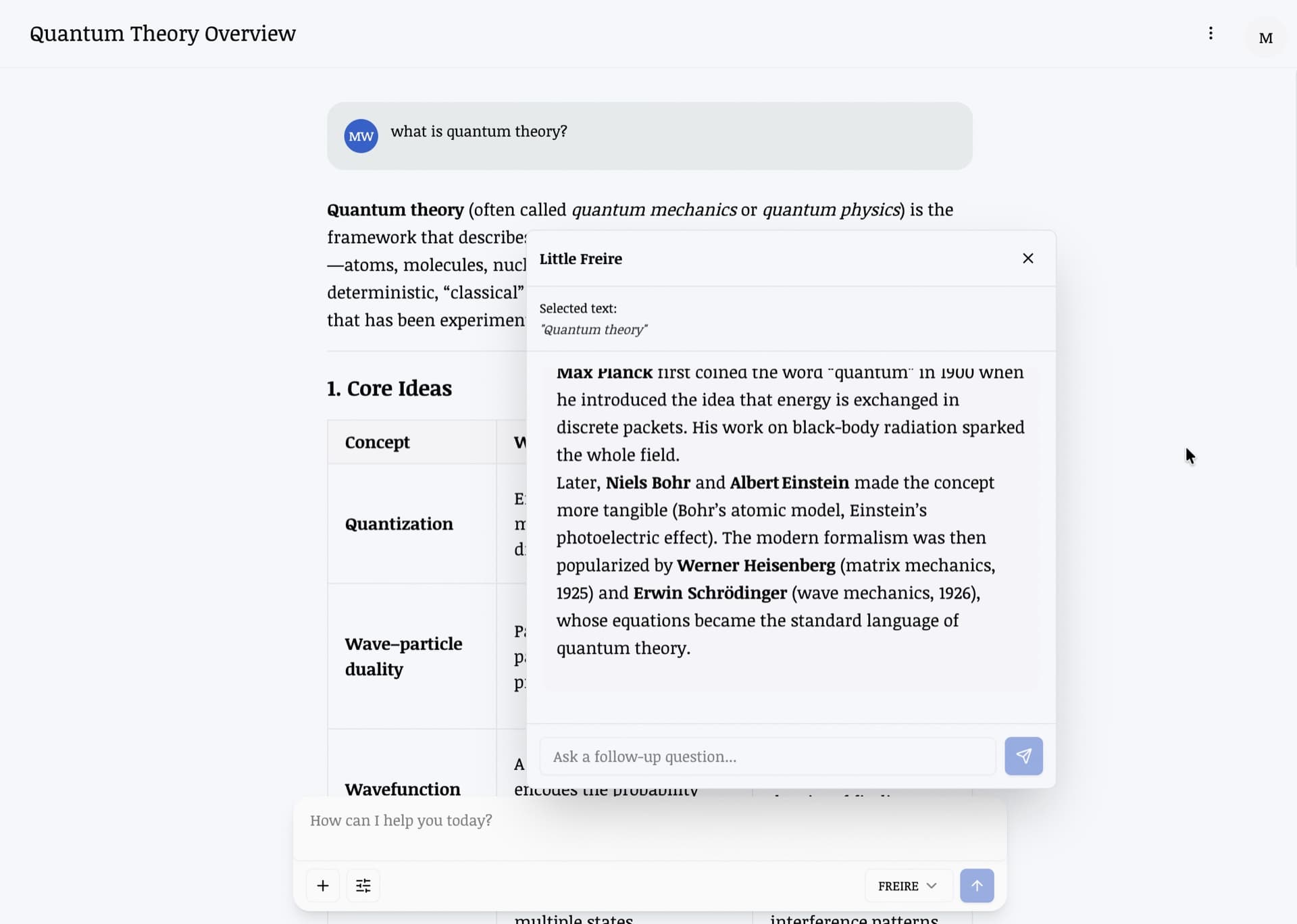
Task: Focus the follow-up question field
Action: pyautogui.click(x=767, y=756)
